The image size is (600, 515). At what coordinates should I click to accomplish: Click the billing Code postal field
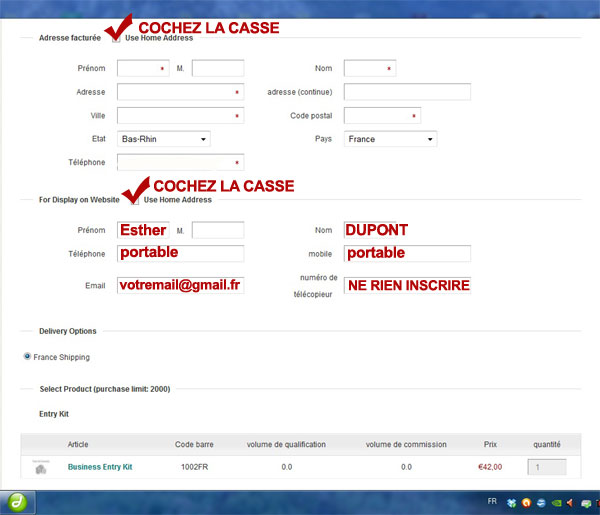(382, 116)
